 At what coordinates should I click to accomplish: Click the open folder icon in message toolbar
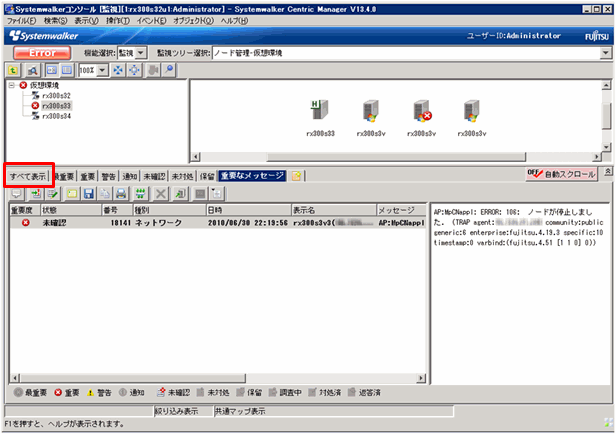coord(72,192)
